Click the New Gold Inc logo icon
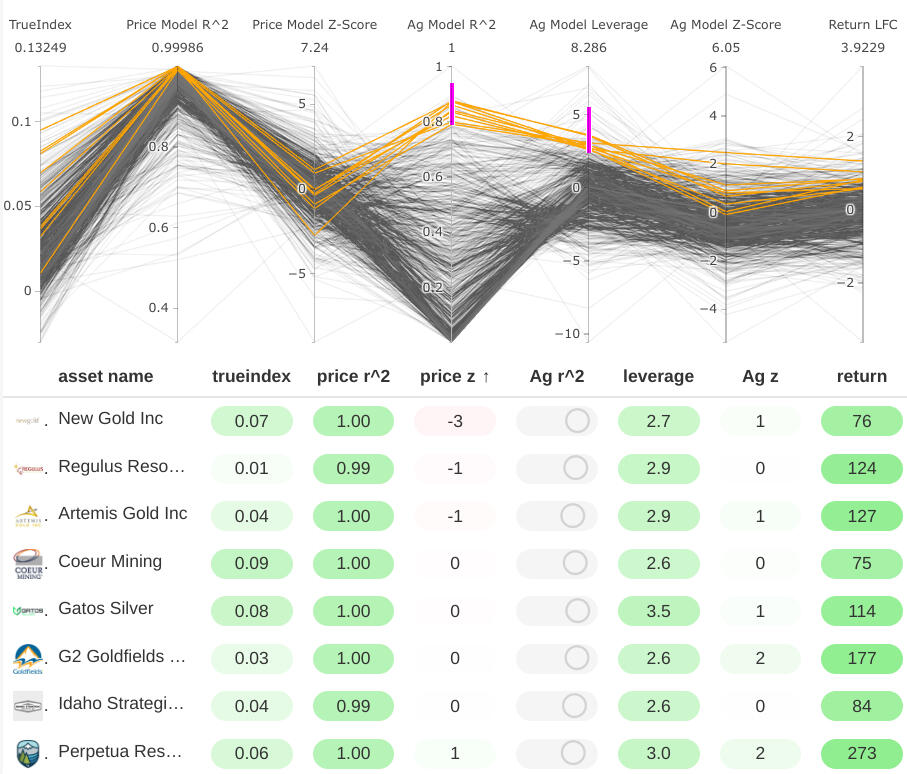 coord(27,421)
